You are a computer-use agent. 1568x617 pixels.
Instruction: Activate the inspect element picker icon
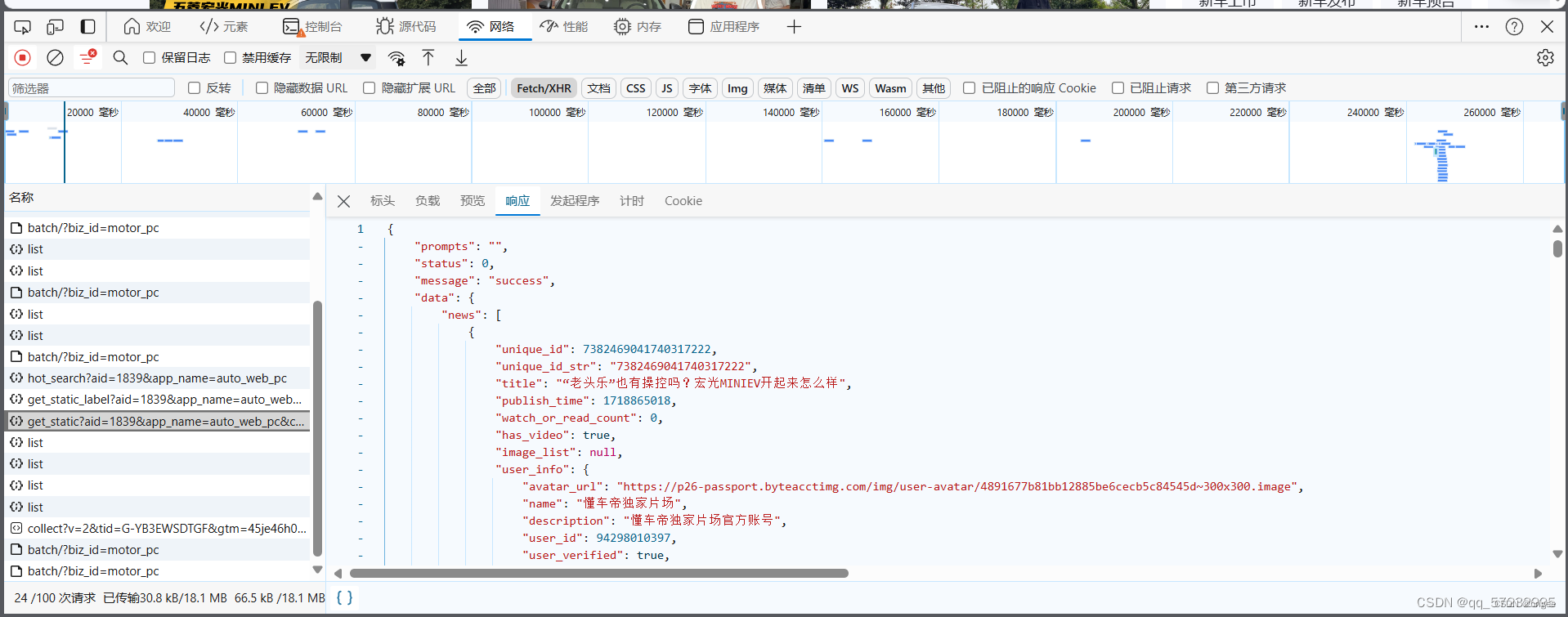[x=23, y=27]
